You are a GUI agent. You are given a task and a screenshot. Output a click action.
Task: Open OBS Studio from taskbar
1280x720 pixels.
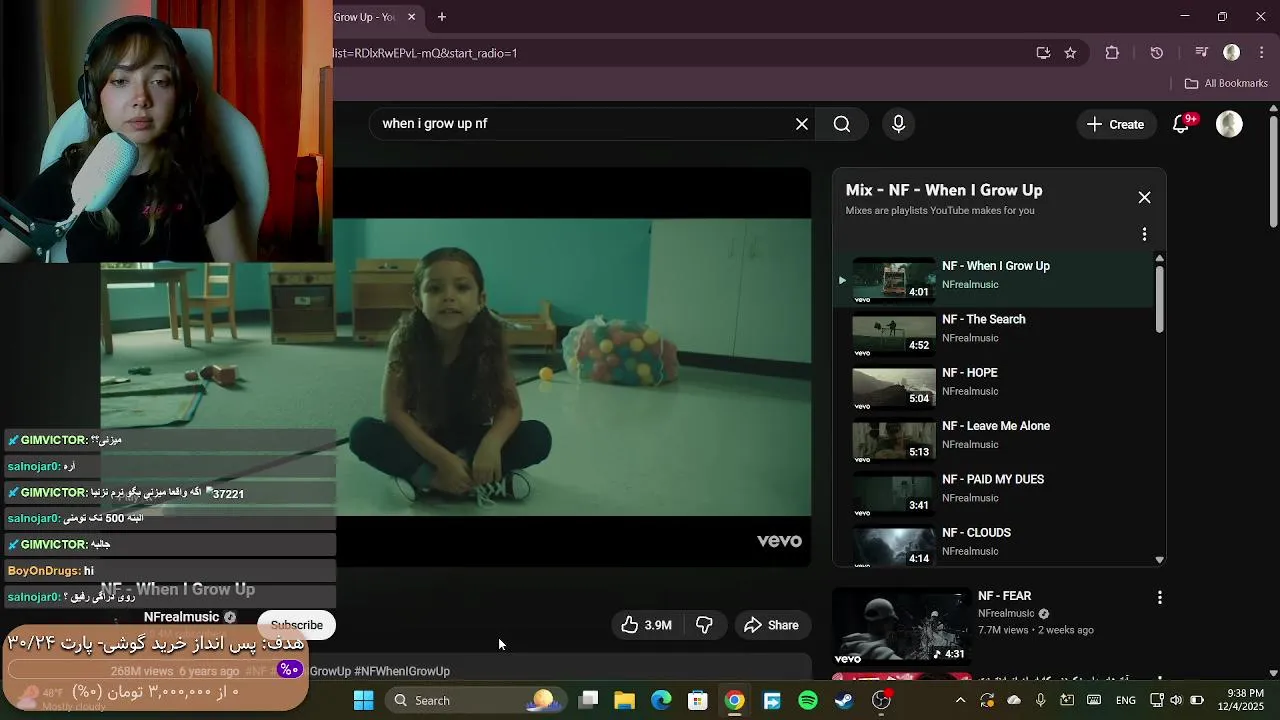(881, 700)
